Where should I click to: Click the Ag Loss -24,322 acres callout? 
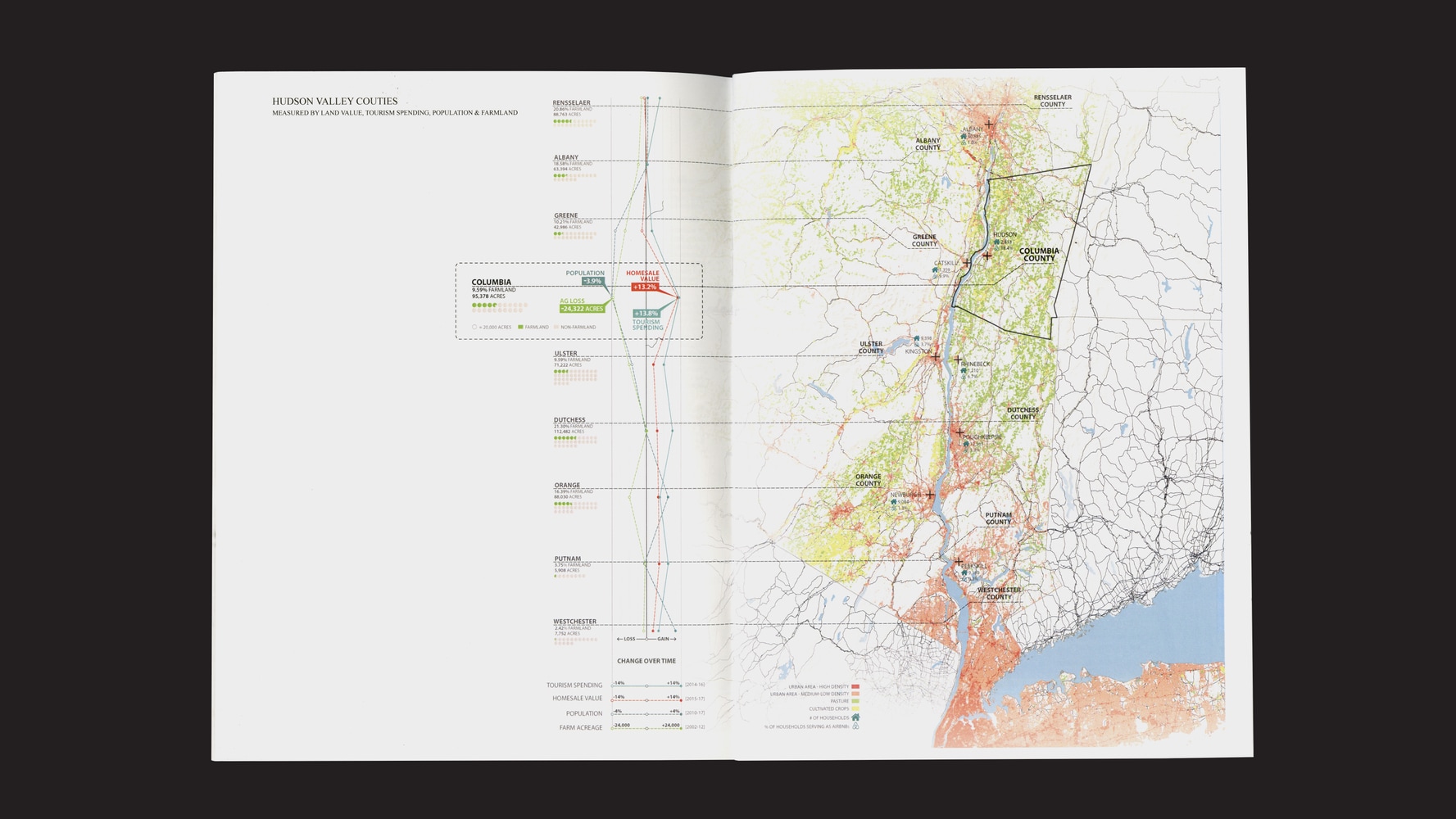click(x=582, y=309)
